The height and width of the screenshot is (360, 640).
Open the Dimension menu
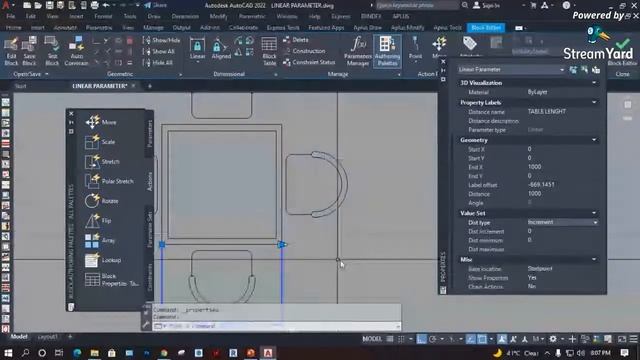(185, 16)
